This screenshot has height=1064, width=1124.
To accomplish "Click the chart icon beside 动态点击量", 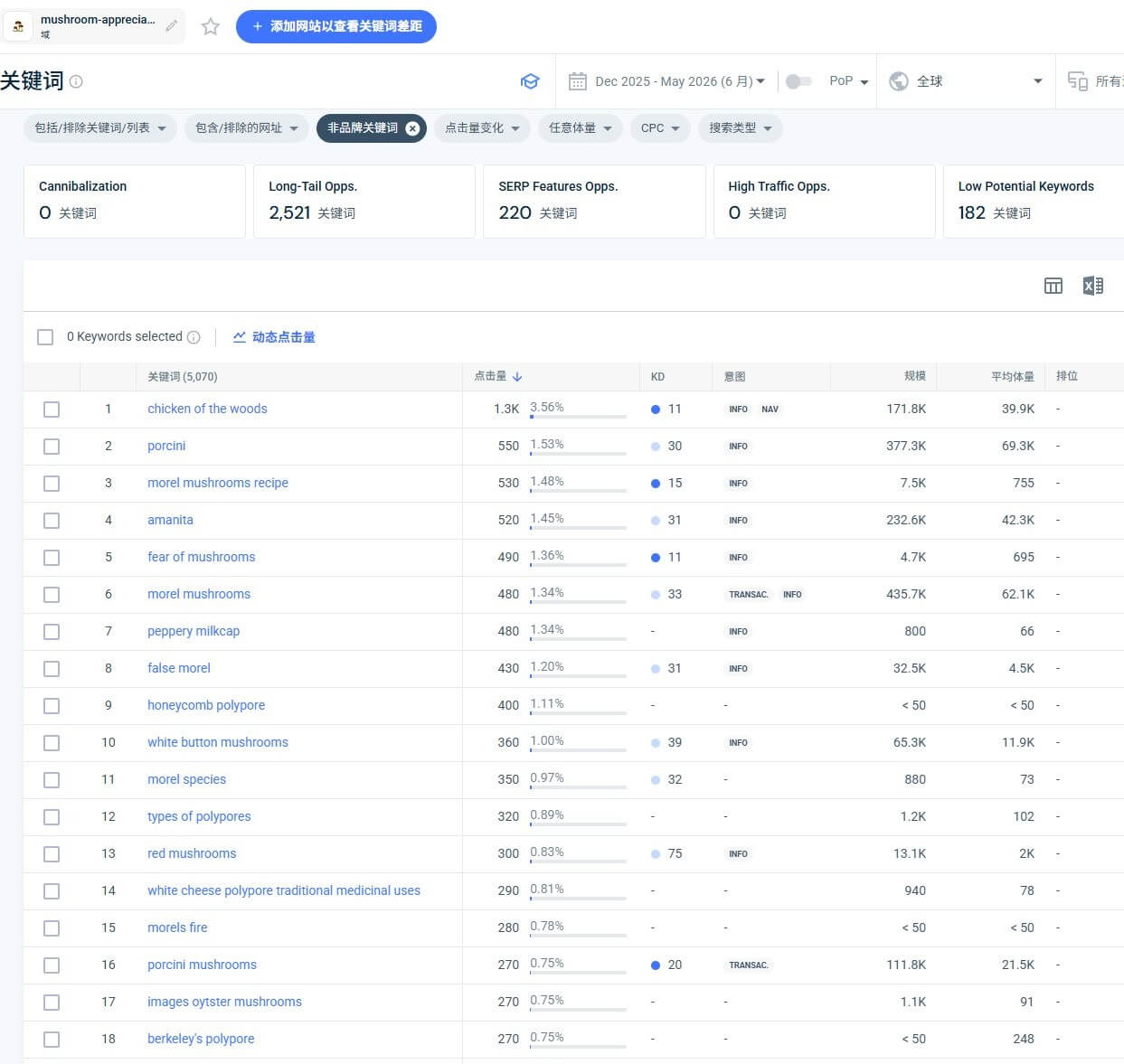I will click(x=240, y=337).
